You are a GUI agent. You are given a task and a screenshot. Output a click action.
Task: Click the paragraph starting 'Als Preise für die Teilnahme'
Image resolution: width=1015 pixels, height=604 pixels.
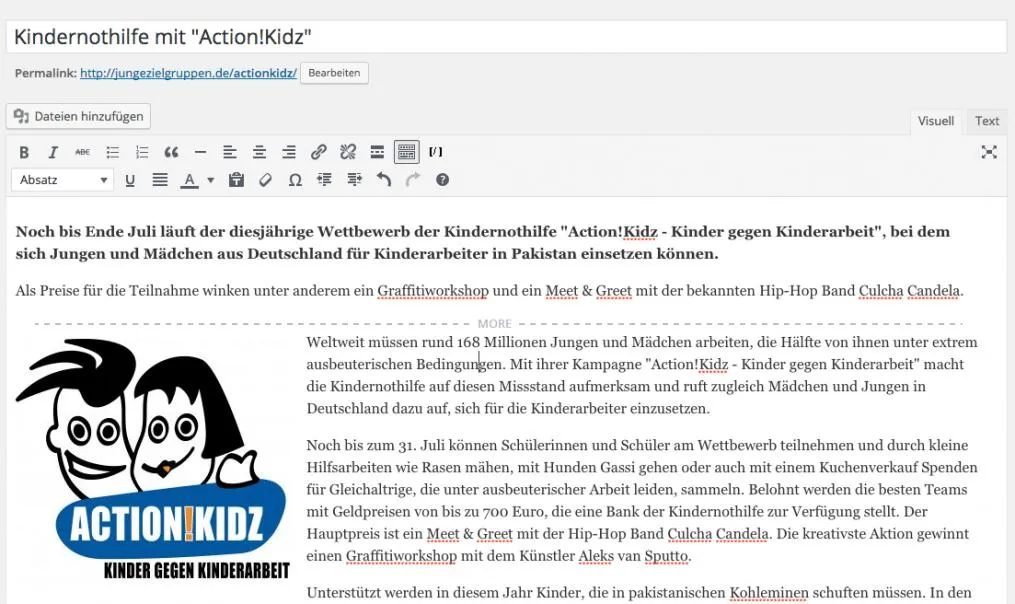click(489, 291)
